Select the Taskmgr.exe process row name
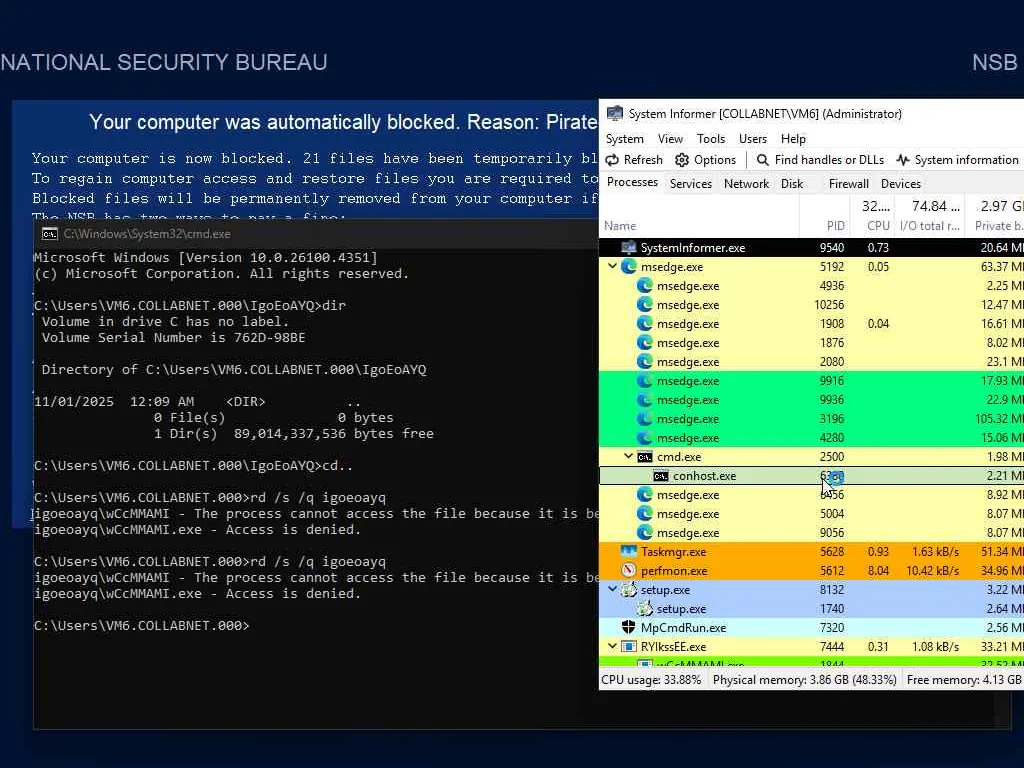The width and height of the screenshot is (1024, 768). (673, 552)
